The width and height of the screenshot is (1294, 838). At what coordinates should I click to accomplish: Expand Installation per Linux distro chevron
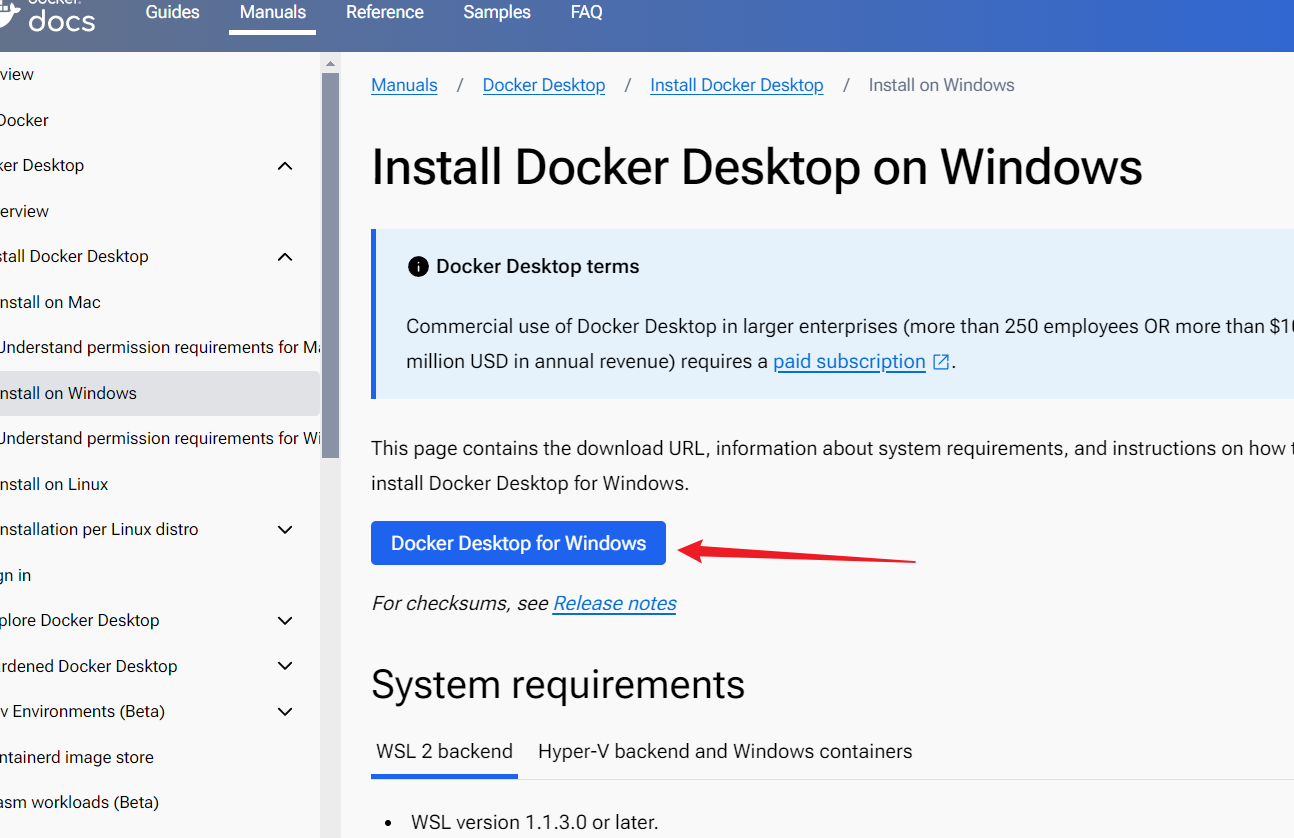click(x=285, y=530)
